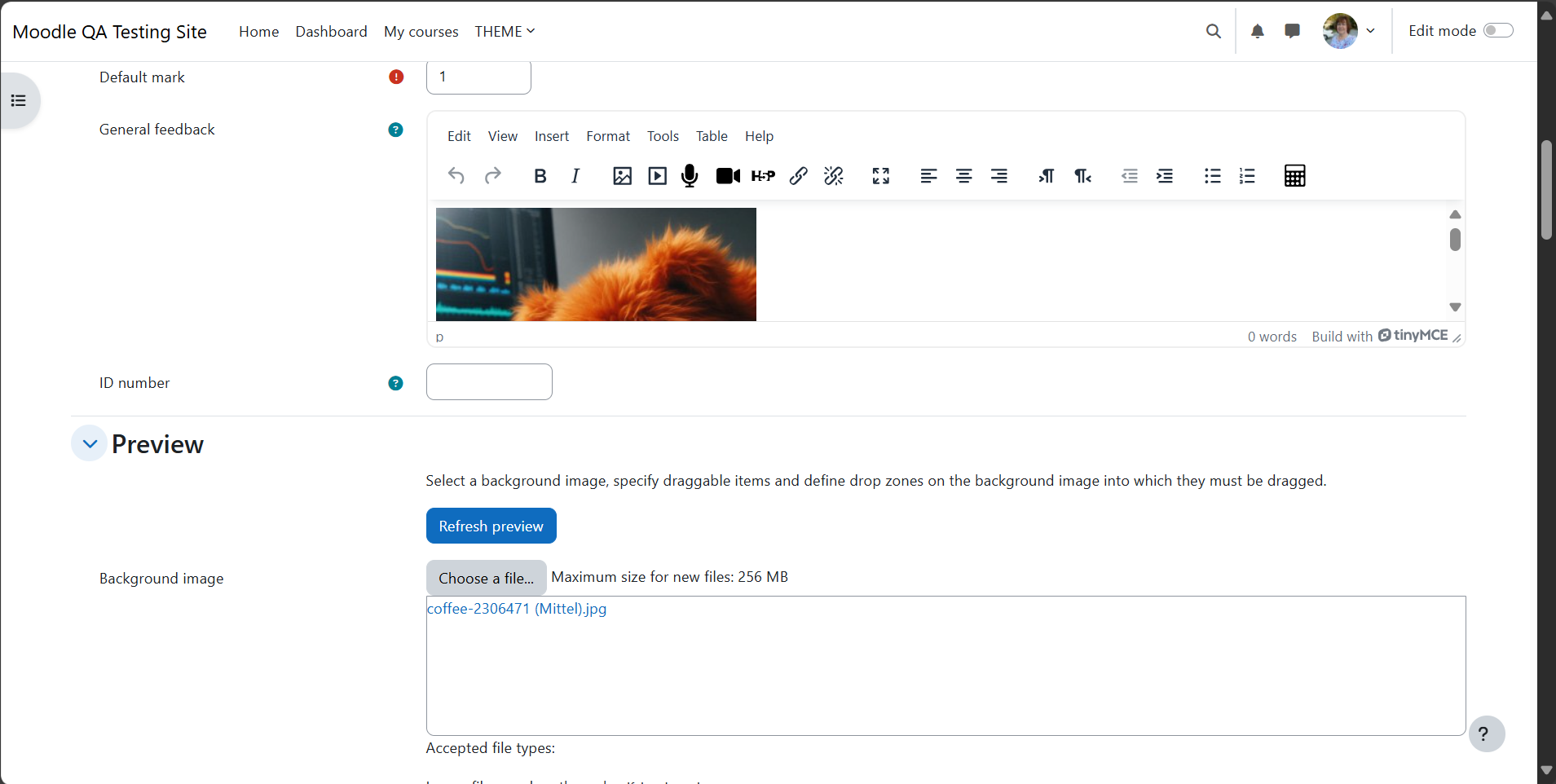Image resolution: width=1556 pixels, height=784 pixels.
Task: Open My courses link
Action: tap(421, 31)
